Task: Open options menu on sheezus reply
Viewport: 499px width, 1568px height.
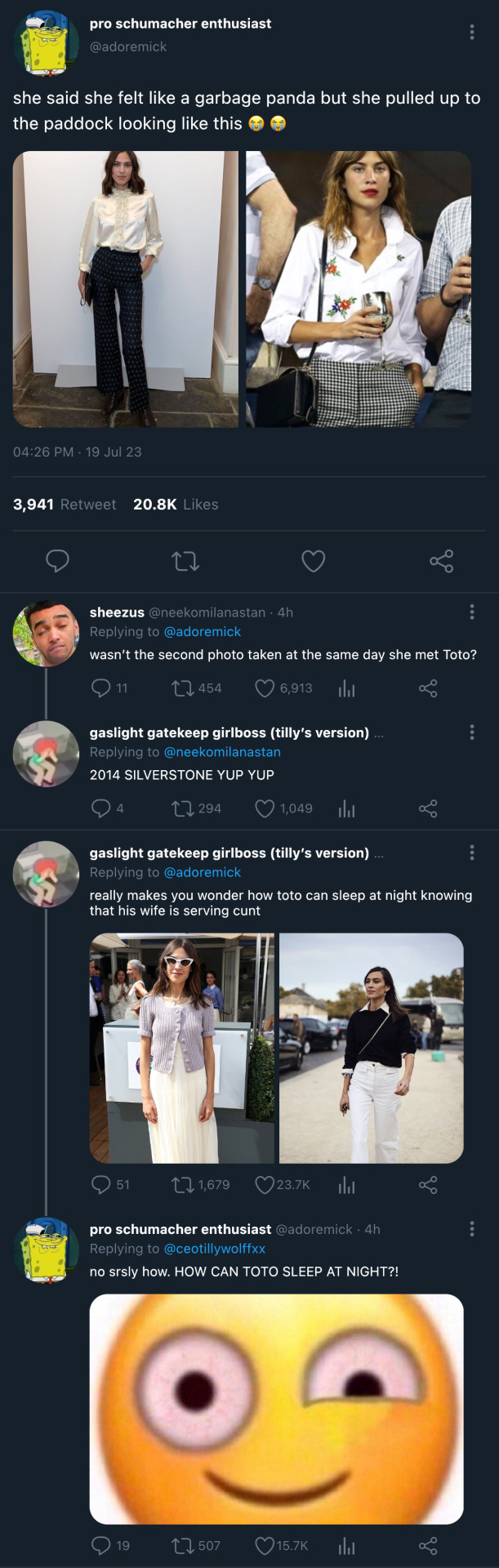Action: 472,612
